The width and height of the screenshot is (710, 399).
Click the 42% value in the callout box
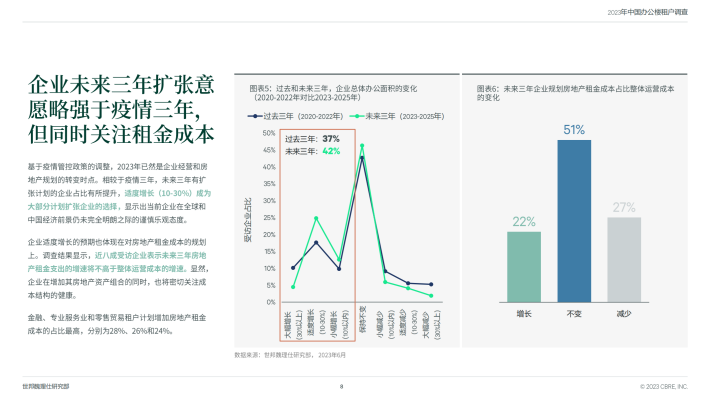click(331, 151)
